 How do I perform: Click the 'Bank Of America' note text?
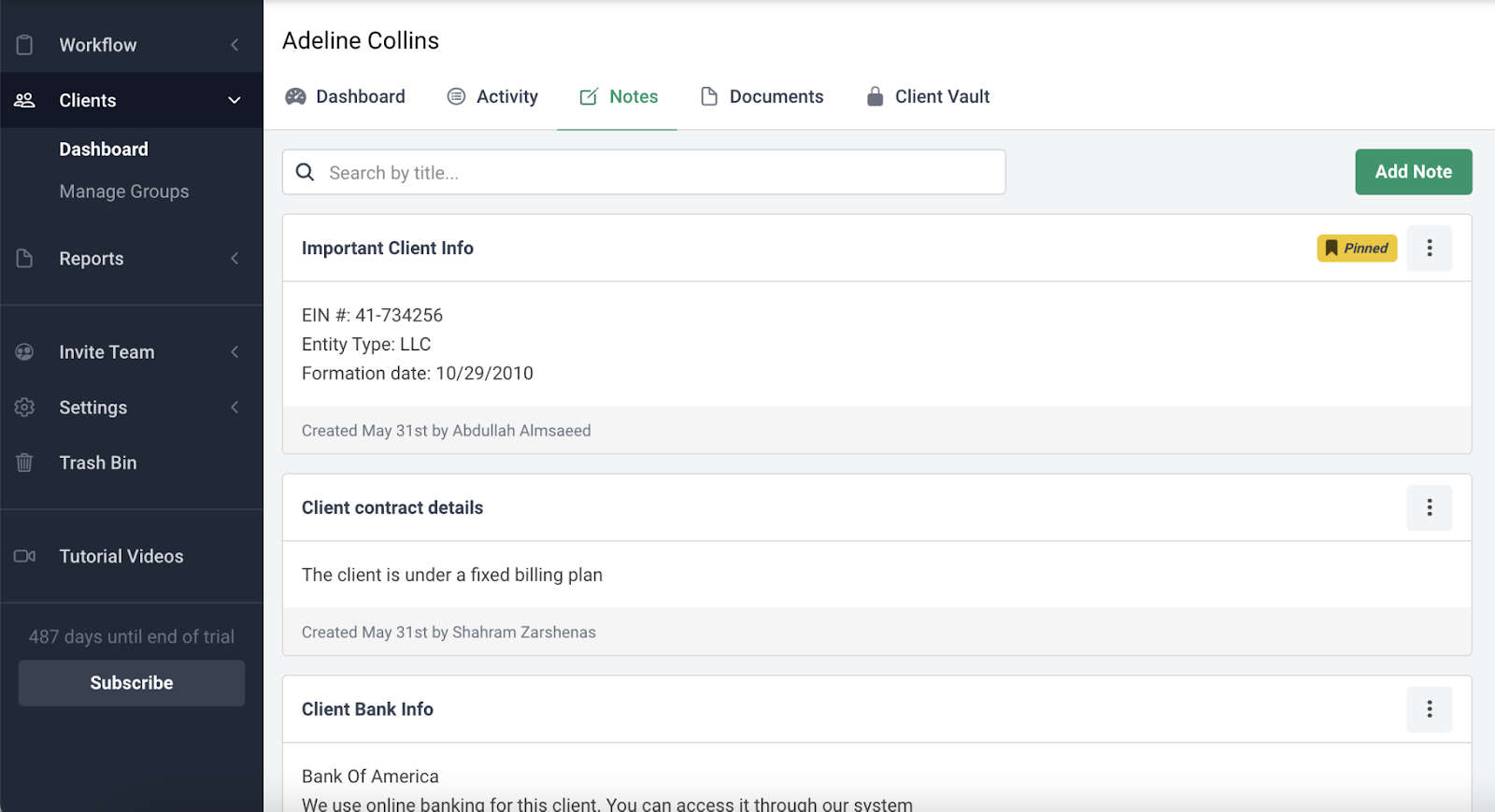click(370, 776)
